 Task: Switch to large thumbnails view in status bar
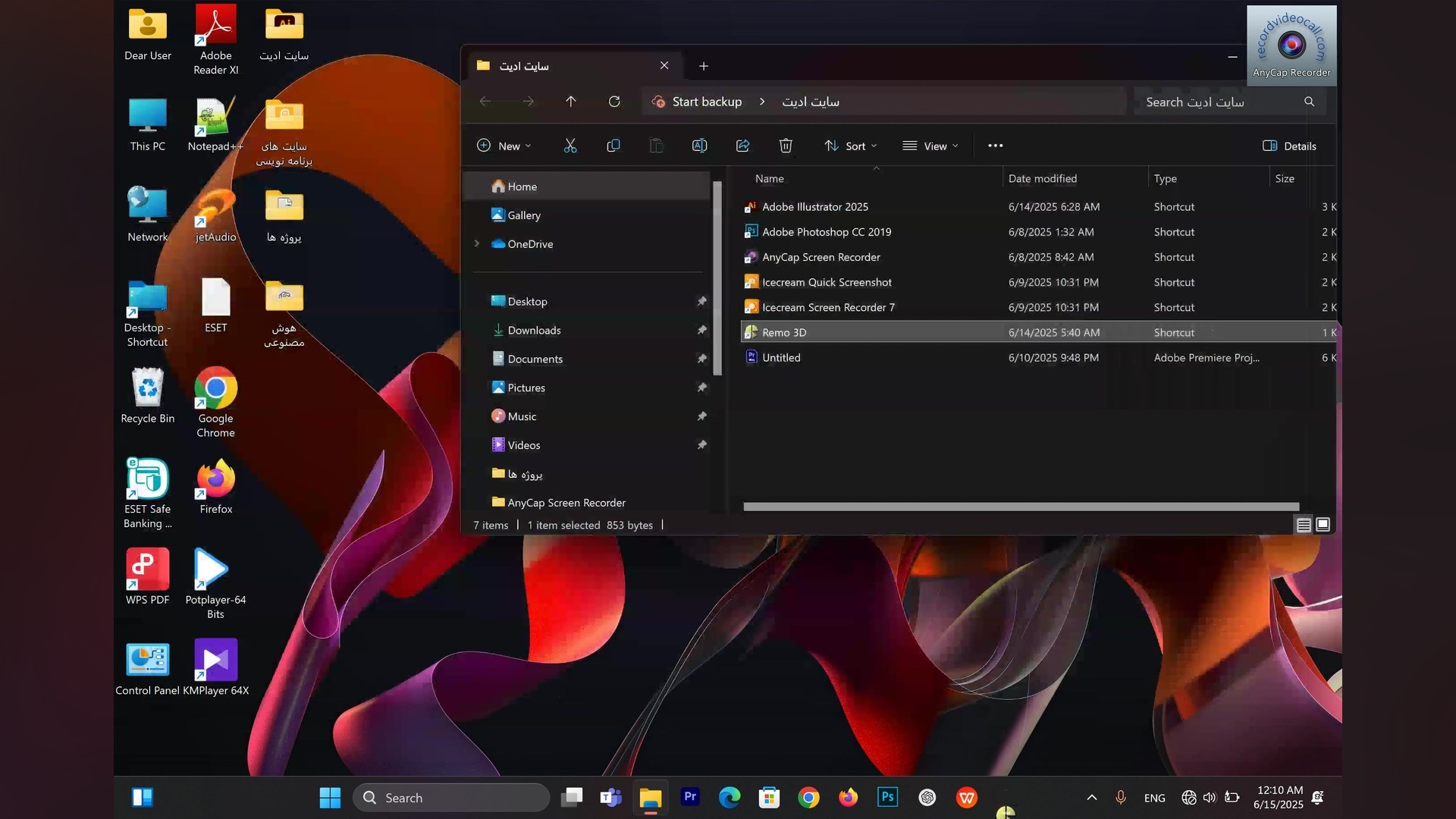coord(1323,525)
